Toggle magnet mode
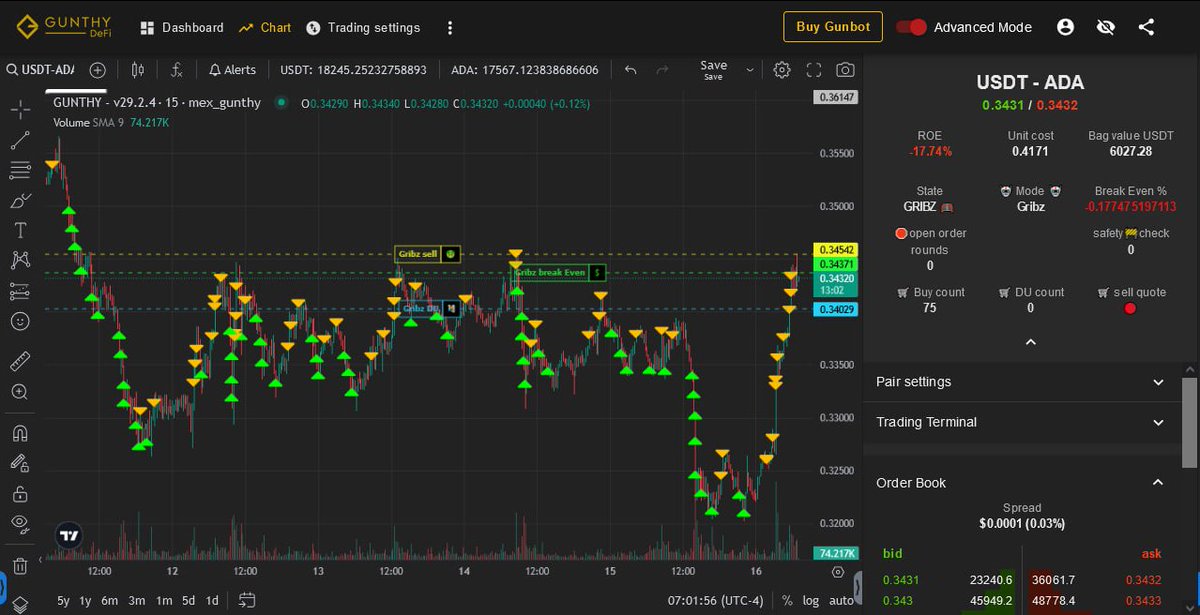Viewport: 1200px width, 615px height. coord(20,434)
